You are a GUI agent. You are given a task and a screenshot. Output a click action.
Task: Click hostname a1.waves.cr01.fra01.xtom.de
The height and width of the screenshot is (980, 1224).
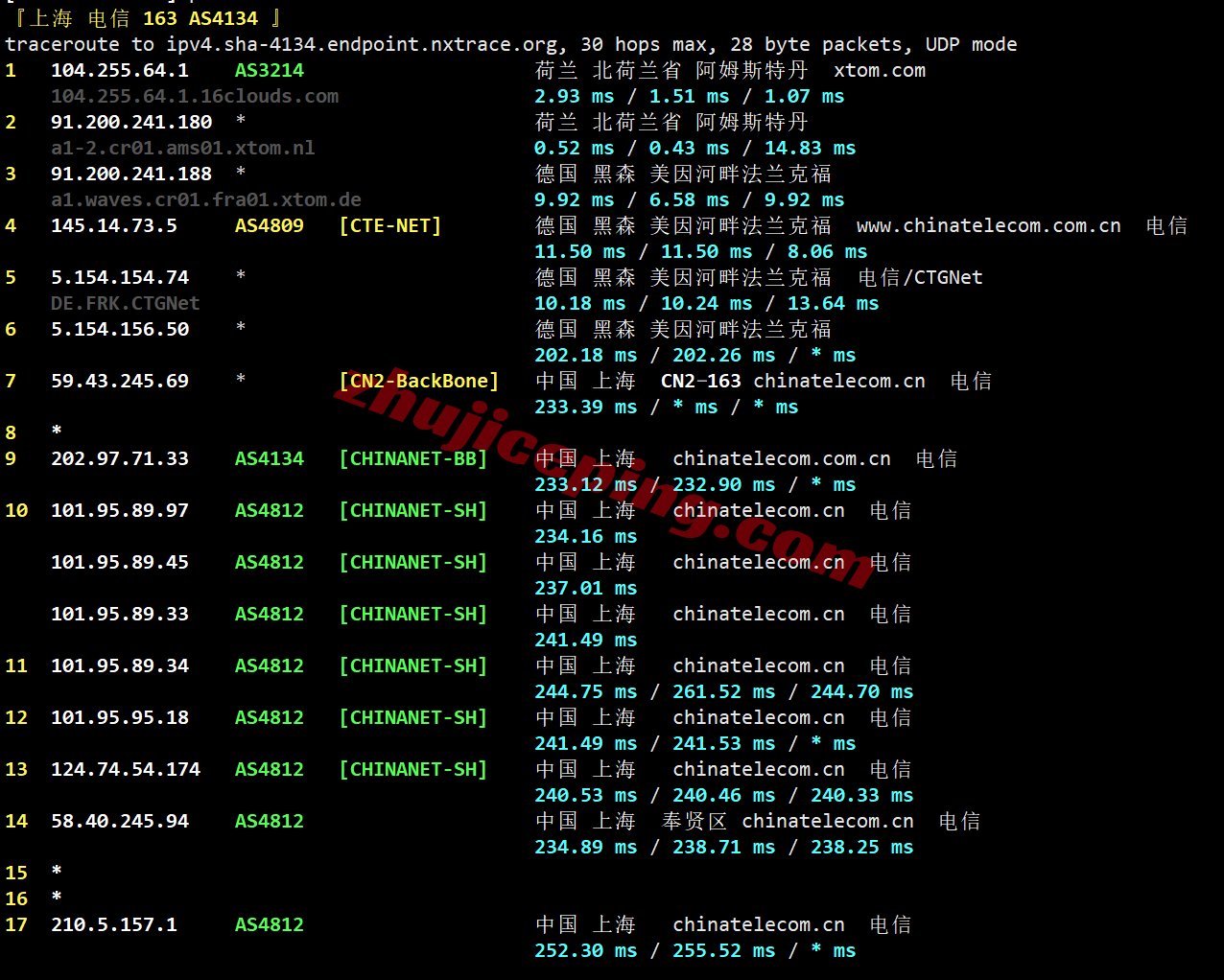[x=206, y=200]
